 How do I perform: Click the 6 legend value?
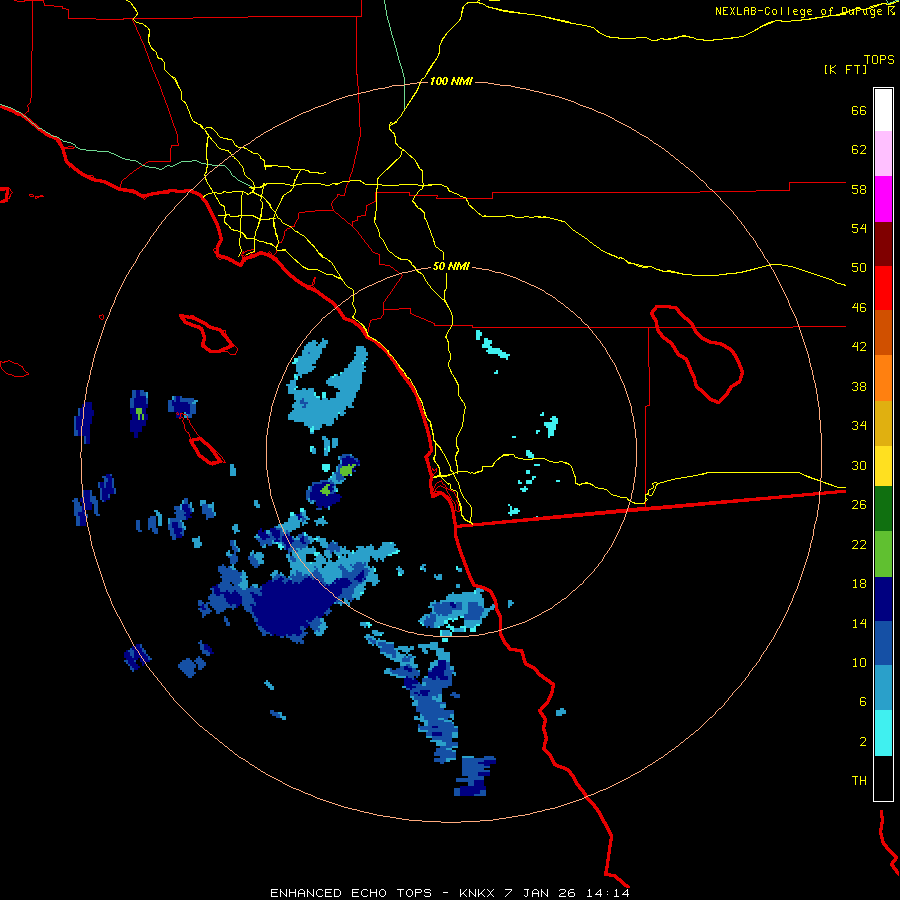coord(862,702)
